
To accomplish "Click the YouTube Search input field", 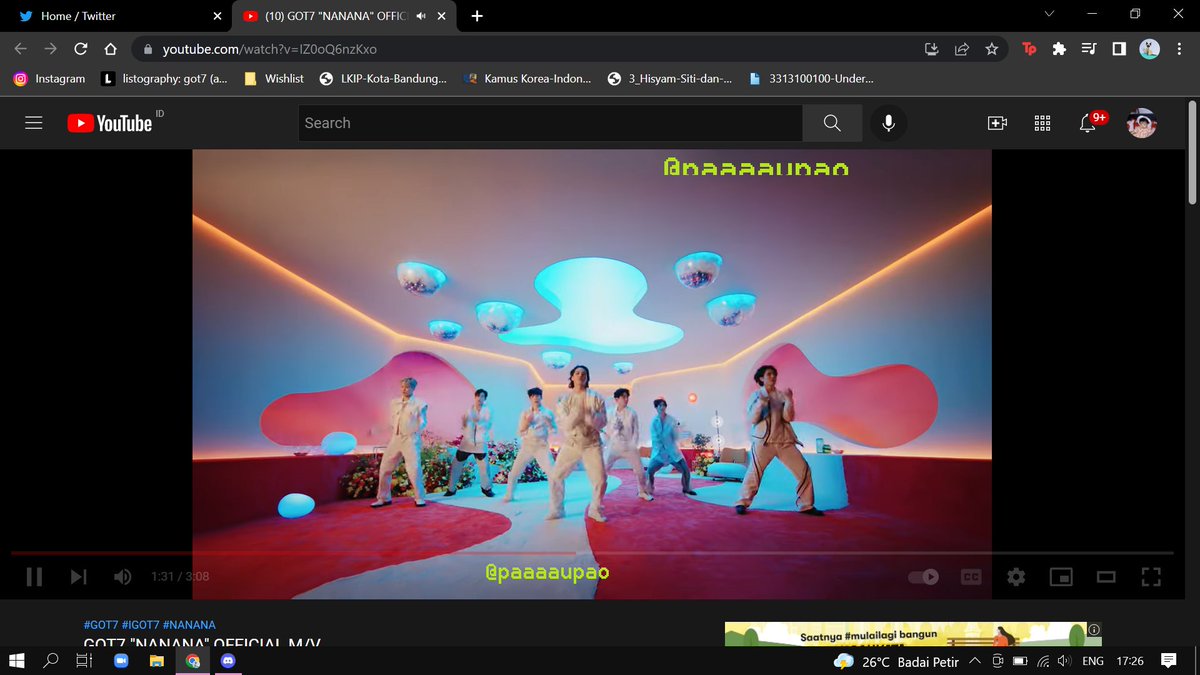I will pos(551,123).
